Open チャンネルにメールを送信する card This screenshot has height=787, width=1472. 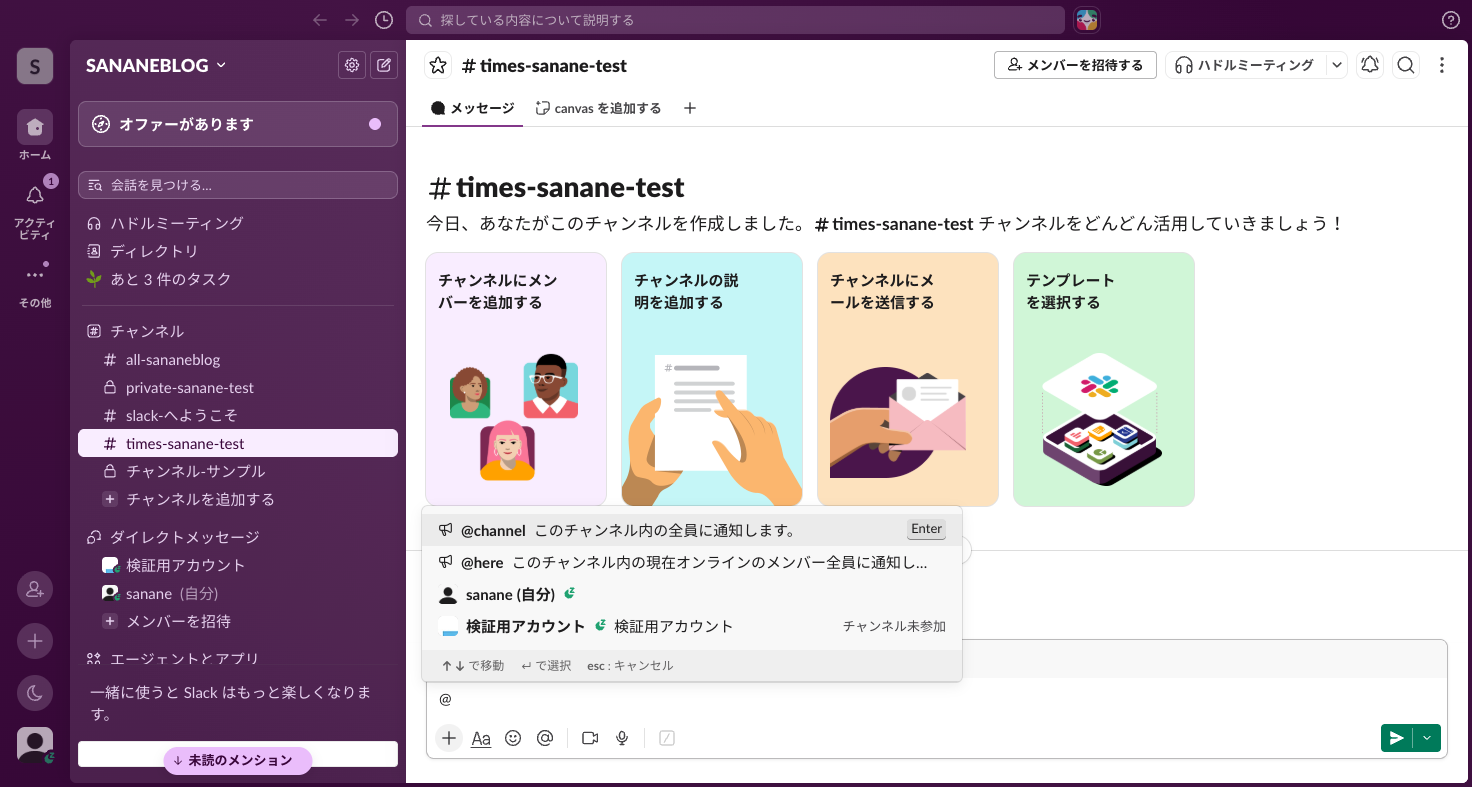(908, 379)
